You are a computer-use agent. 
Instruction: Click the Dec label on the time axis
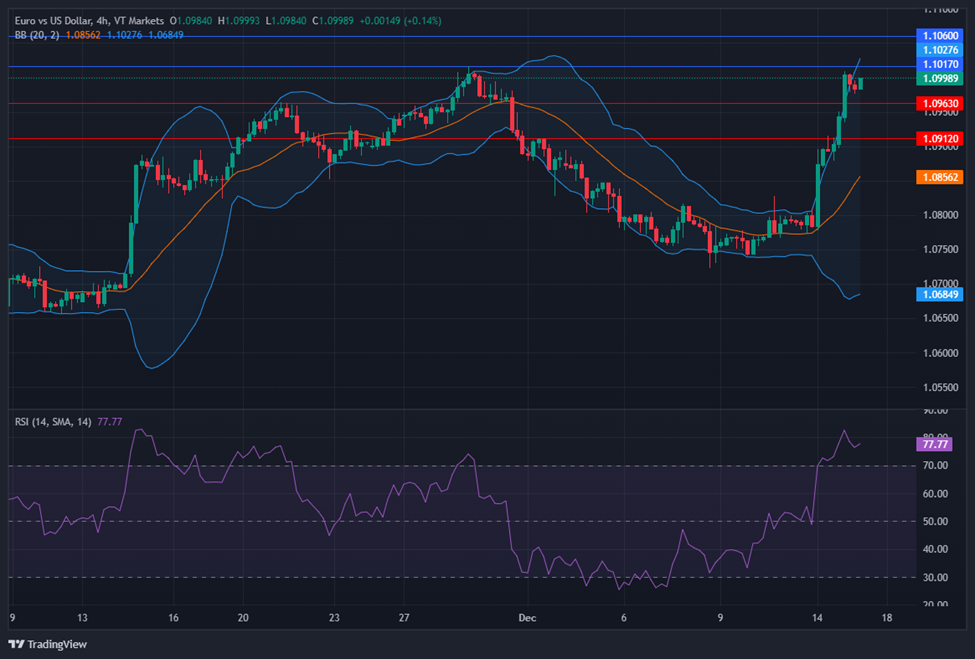[528, 618]
